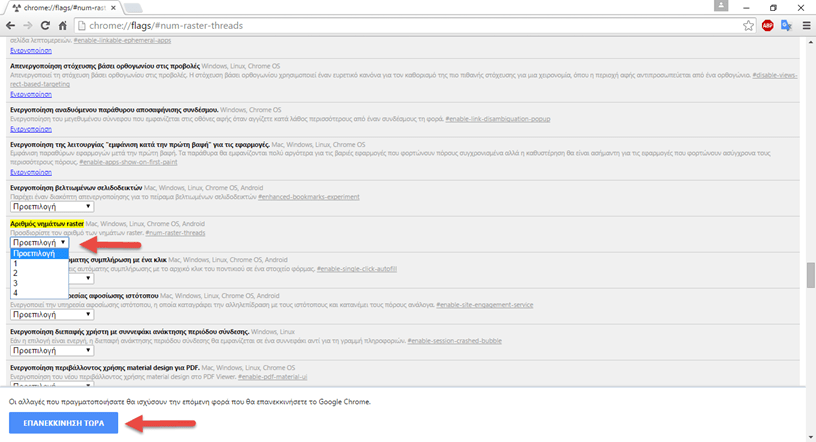Open the raster threads Προεπιλογή dropdown
The image size is (816, 442).
[x=40, y=243]
